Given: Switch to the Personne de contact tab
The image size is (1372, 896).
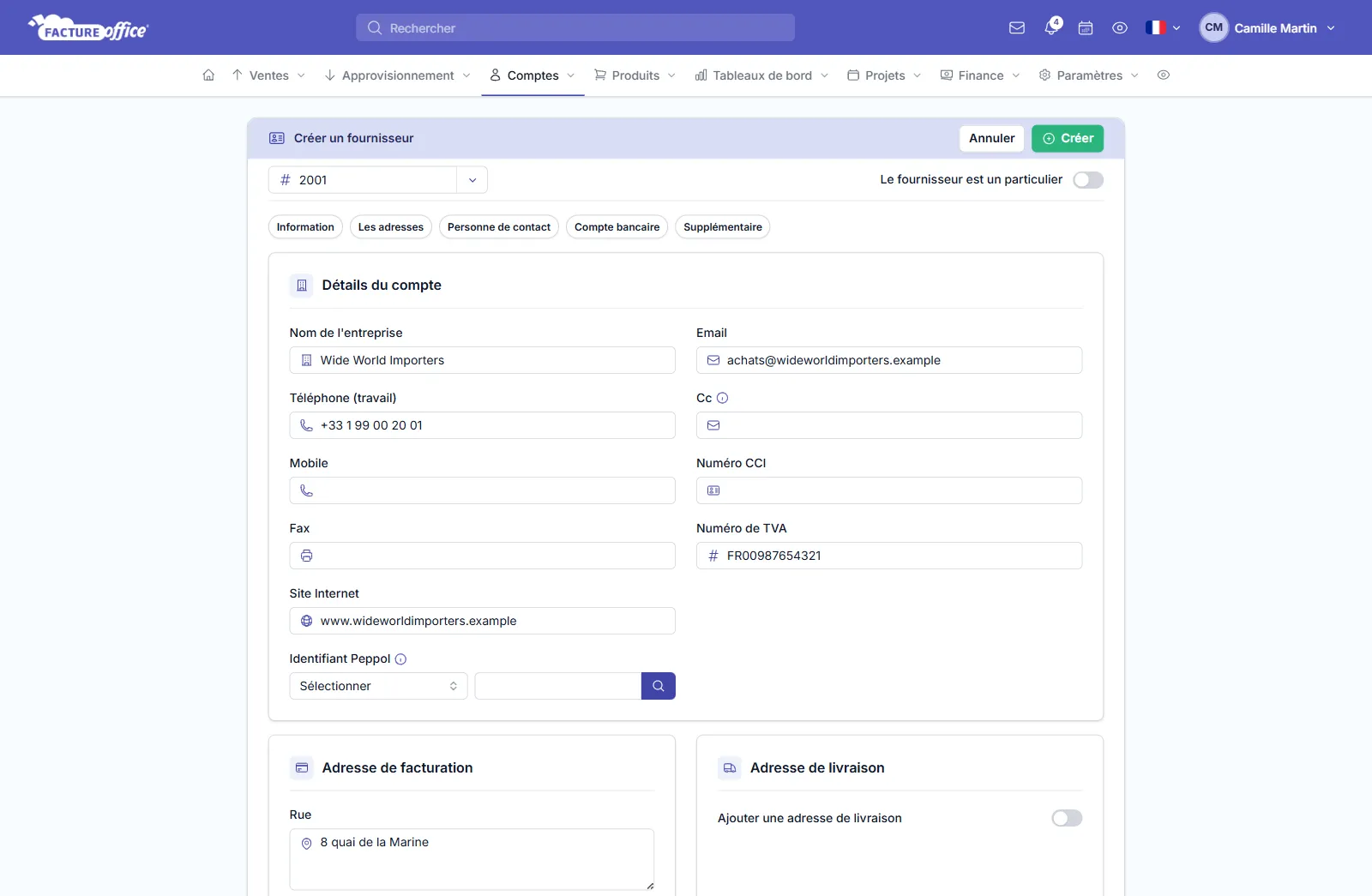Looking at the screenshot, I should point(499,227).
